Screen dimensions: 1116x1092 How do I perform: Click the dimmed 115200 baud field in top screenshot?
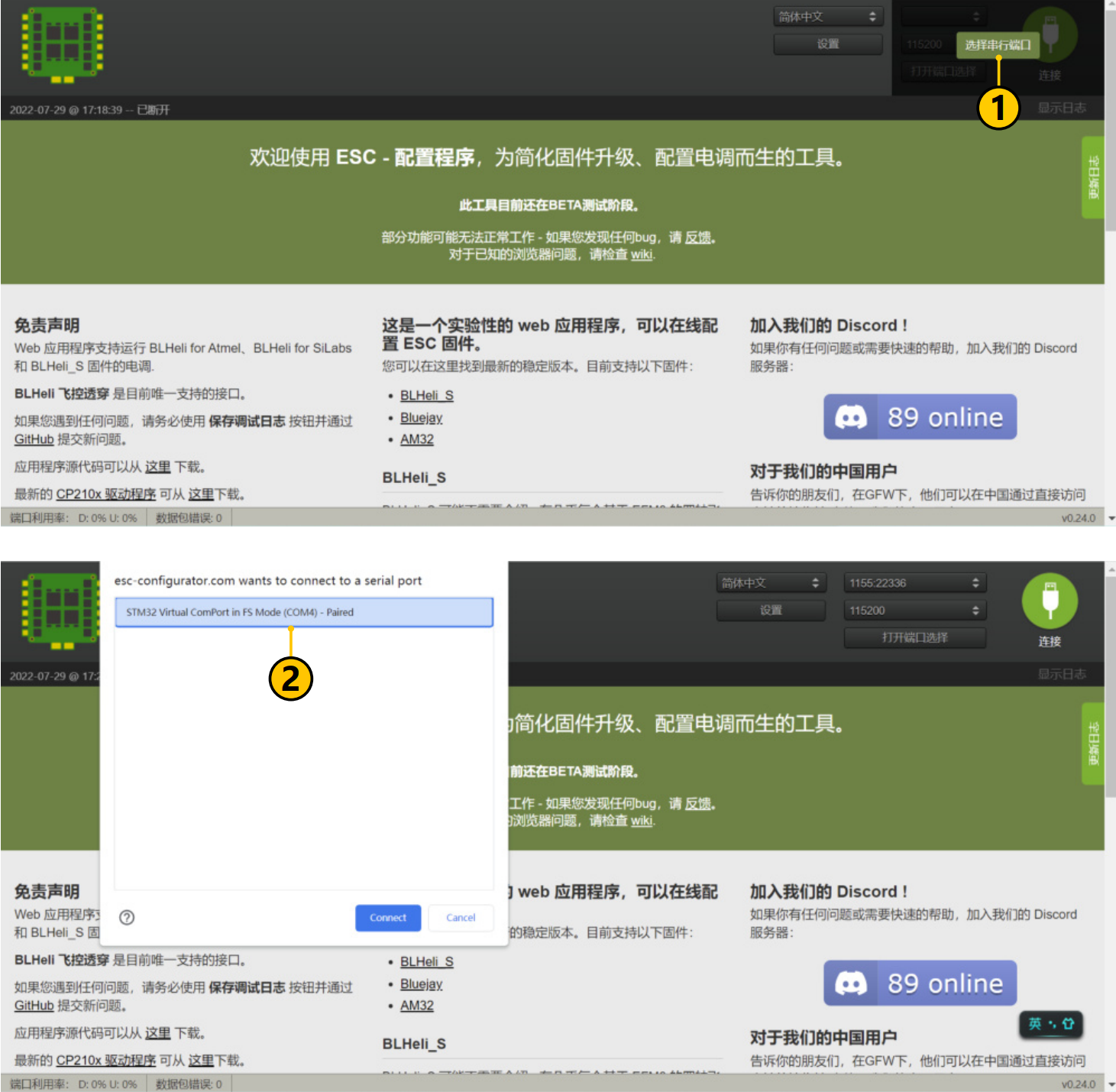point(927,44)
